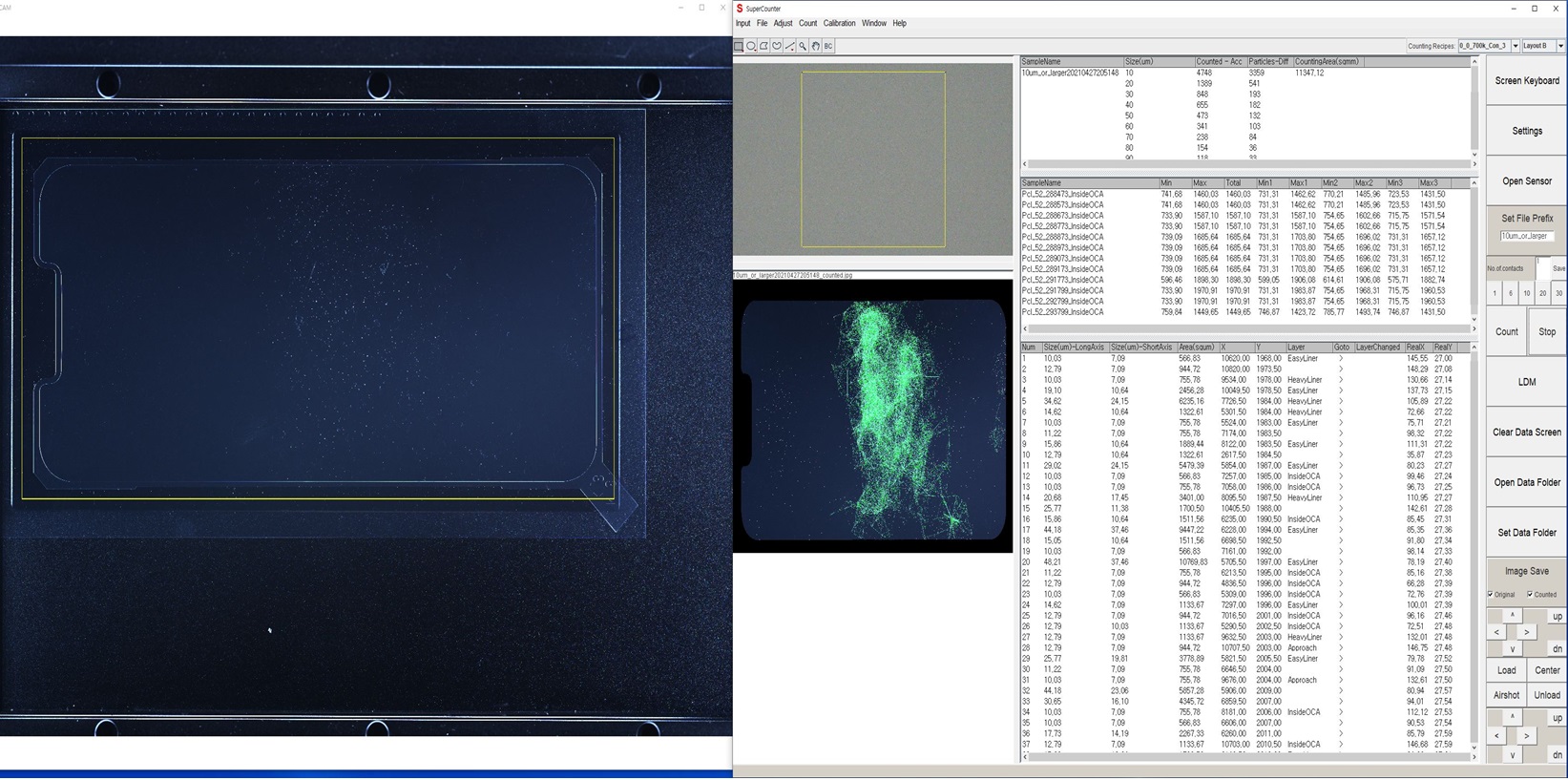Viewport: 1568px width, 781px height.
Task: Select the ellipse selection tool
Action: tap(751, 46)
